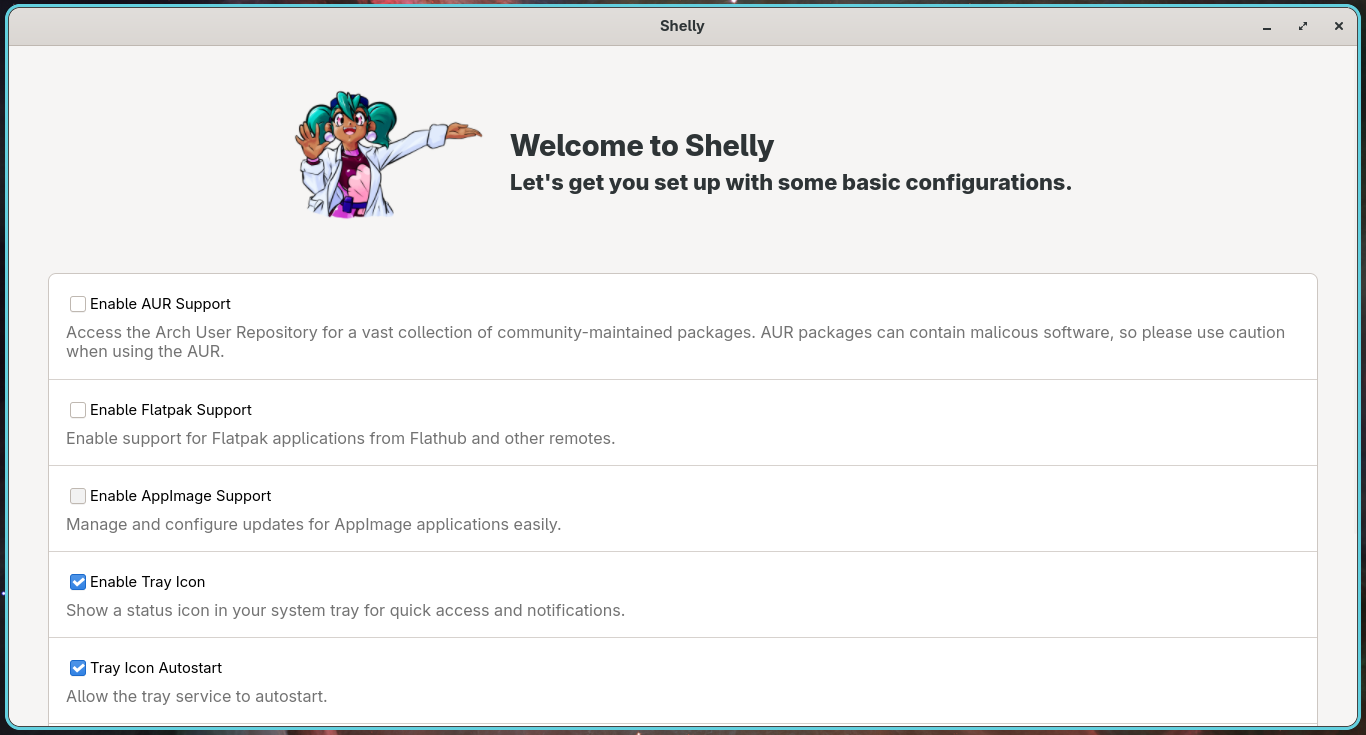Click the AUR malicious software warning description
1366x735 pixels.
[x=676, y=342]
